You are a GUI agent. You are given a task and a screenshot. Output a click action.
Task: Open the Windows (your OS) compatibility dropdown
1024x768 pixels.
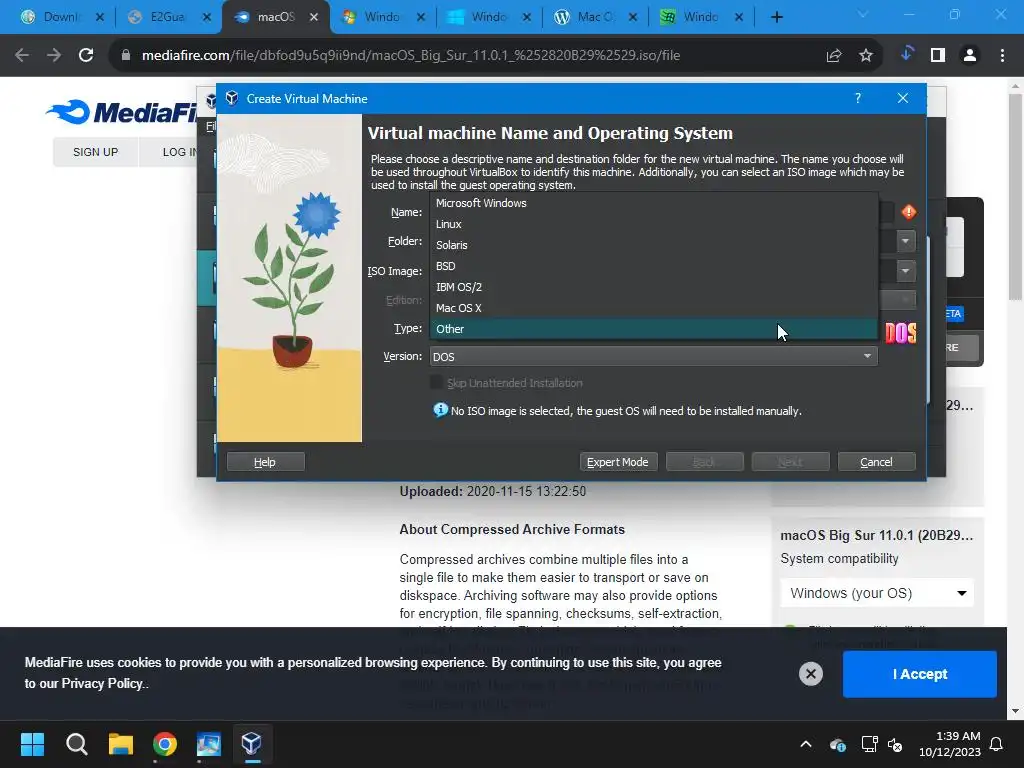click(877, 593)
